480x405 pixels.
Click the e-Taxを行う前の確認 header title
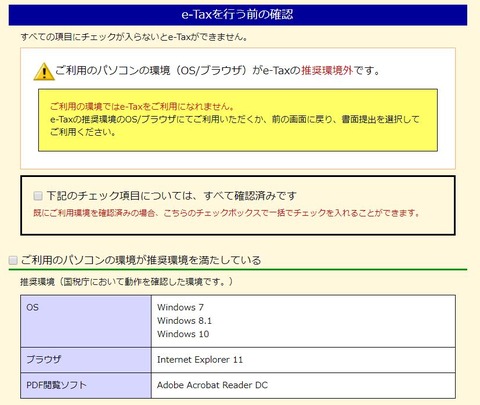237,15
